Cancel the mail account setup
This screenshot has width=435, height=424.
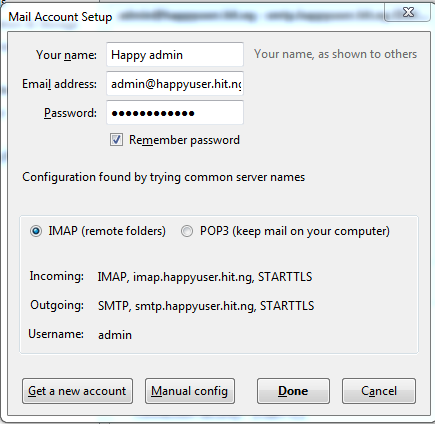379,391
